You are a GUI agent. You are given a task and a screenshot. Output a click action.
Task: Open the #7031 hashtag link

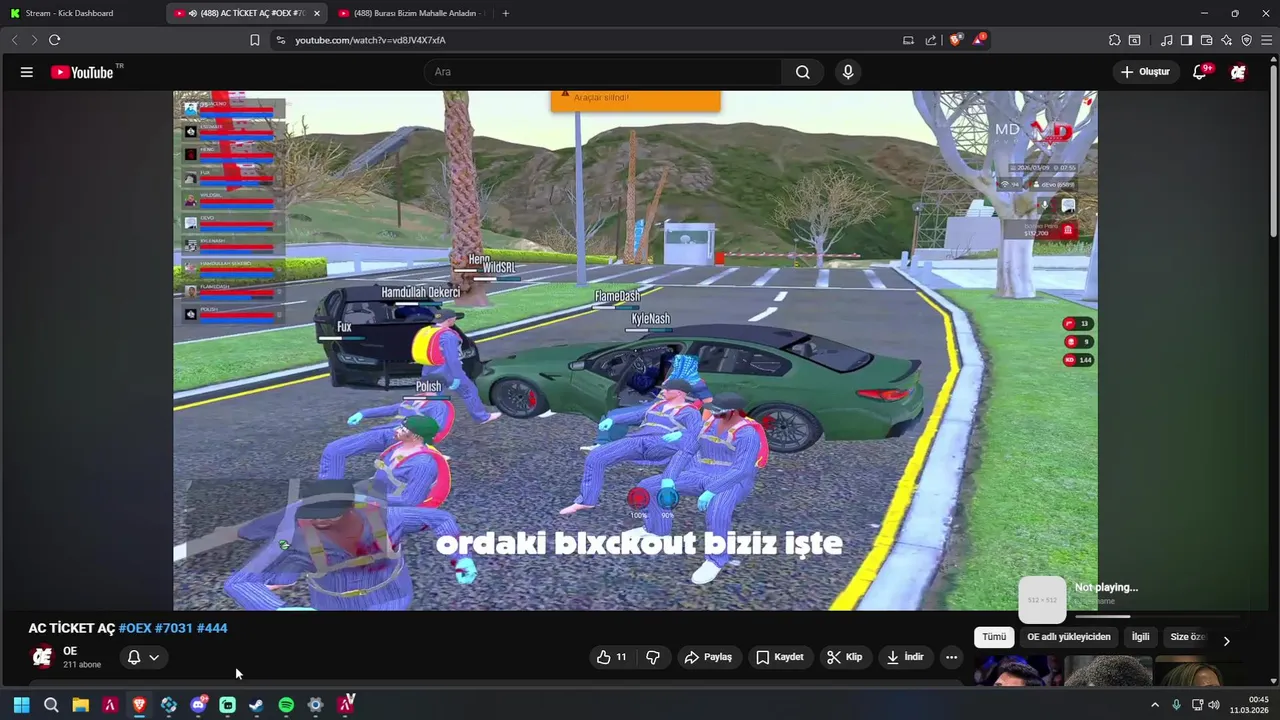[174, 628]
